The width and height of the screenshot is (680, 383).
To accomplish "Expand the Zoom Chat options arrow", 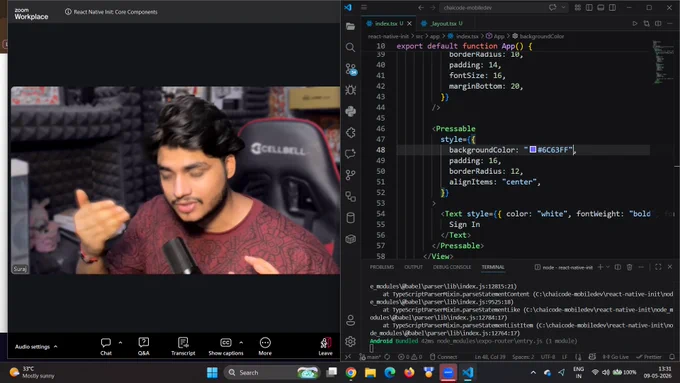I will [120, 342].
